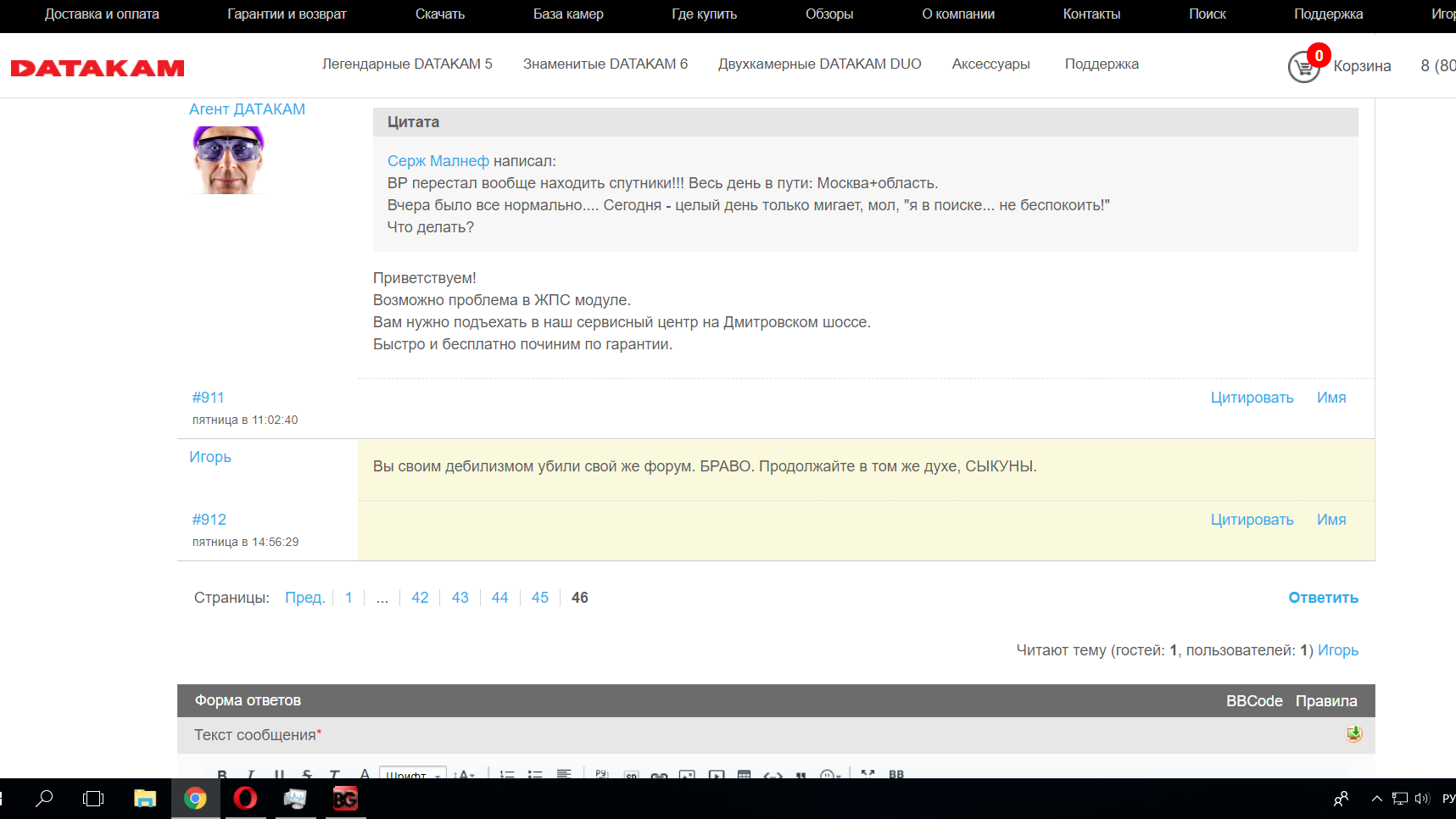Open Google Chrome from the taskbar
Image resolution: width=1456 pixels, height=819 pixels.
pos(195,799)
